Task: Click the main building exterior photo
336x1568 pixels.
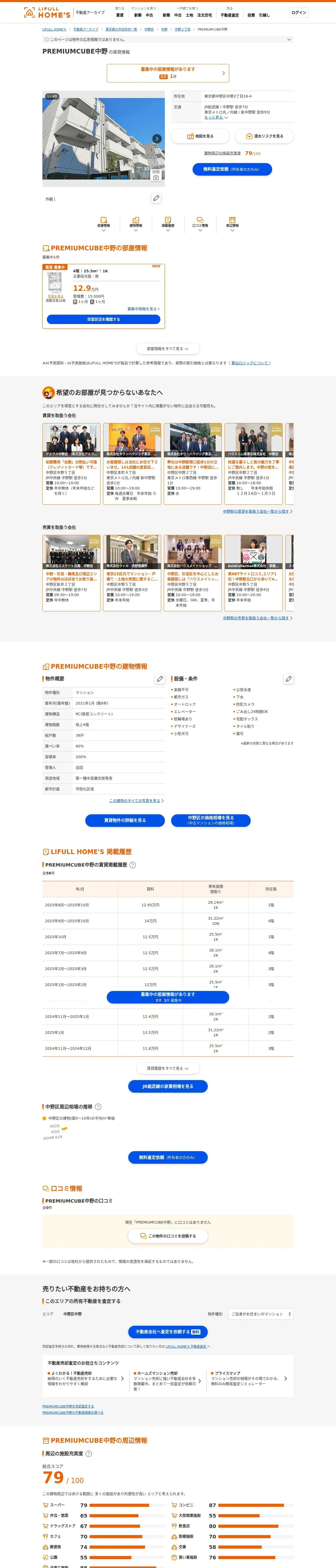Action: click(103, 139)
